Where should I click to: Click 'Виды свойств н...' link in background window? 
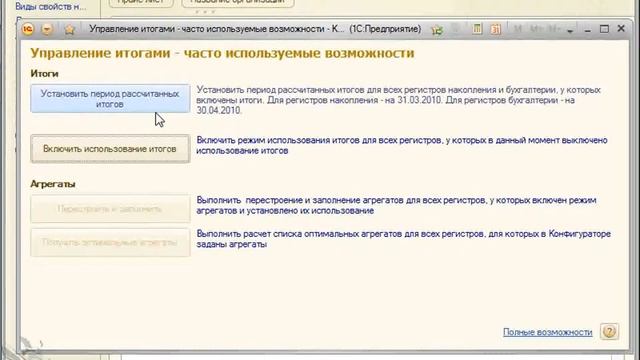51,7
